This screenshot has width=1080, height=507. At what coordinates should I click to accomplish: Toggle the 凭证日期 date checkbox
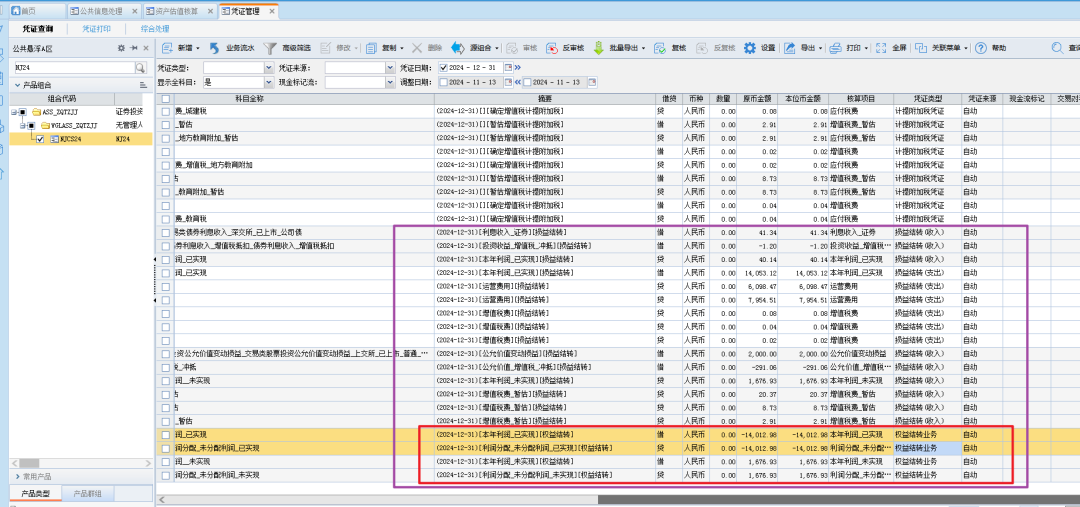point(441,67)
